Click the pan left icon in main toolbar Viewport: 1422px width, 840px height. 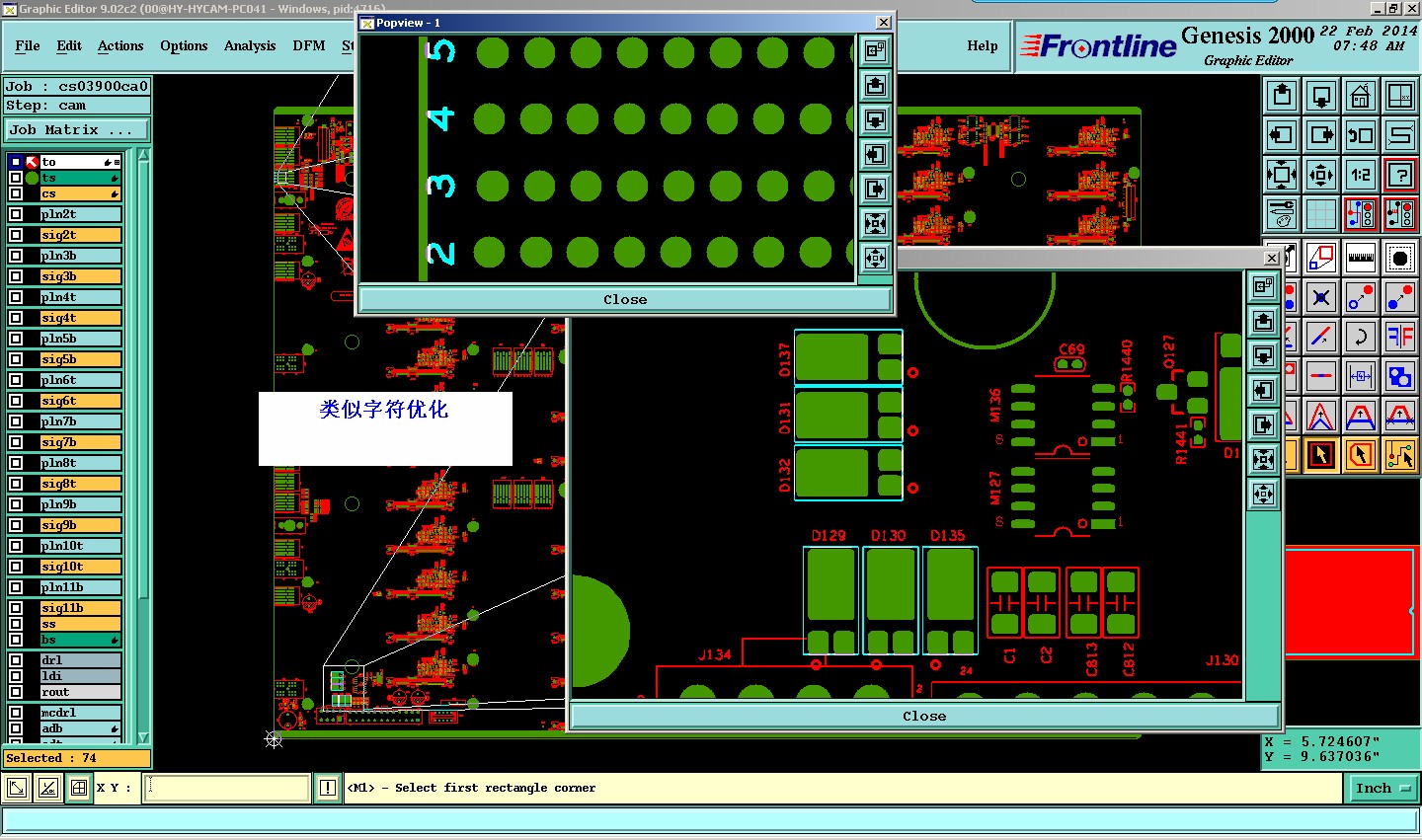click(1282, 135)
